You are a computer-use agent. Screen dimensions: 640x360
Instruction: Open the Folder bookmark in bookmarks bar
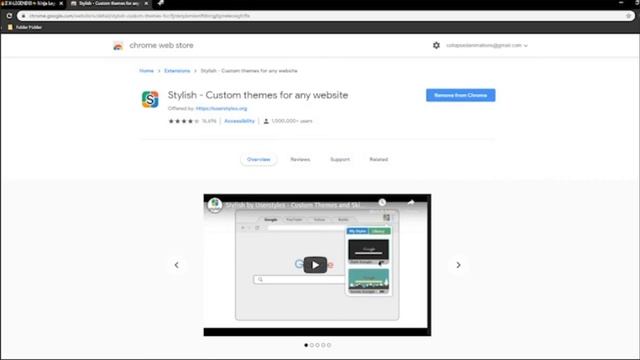[24, 27]
